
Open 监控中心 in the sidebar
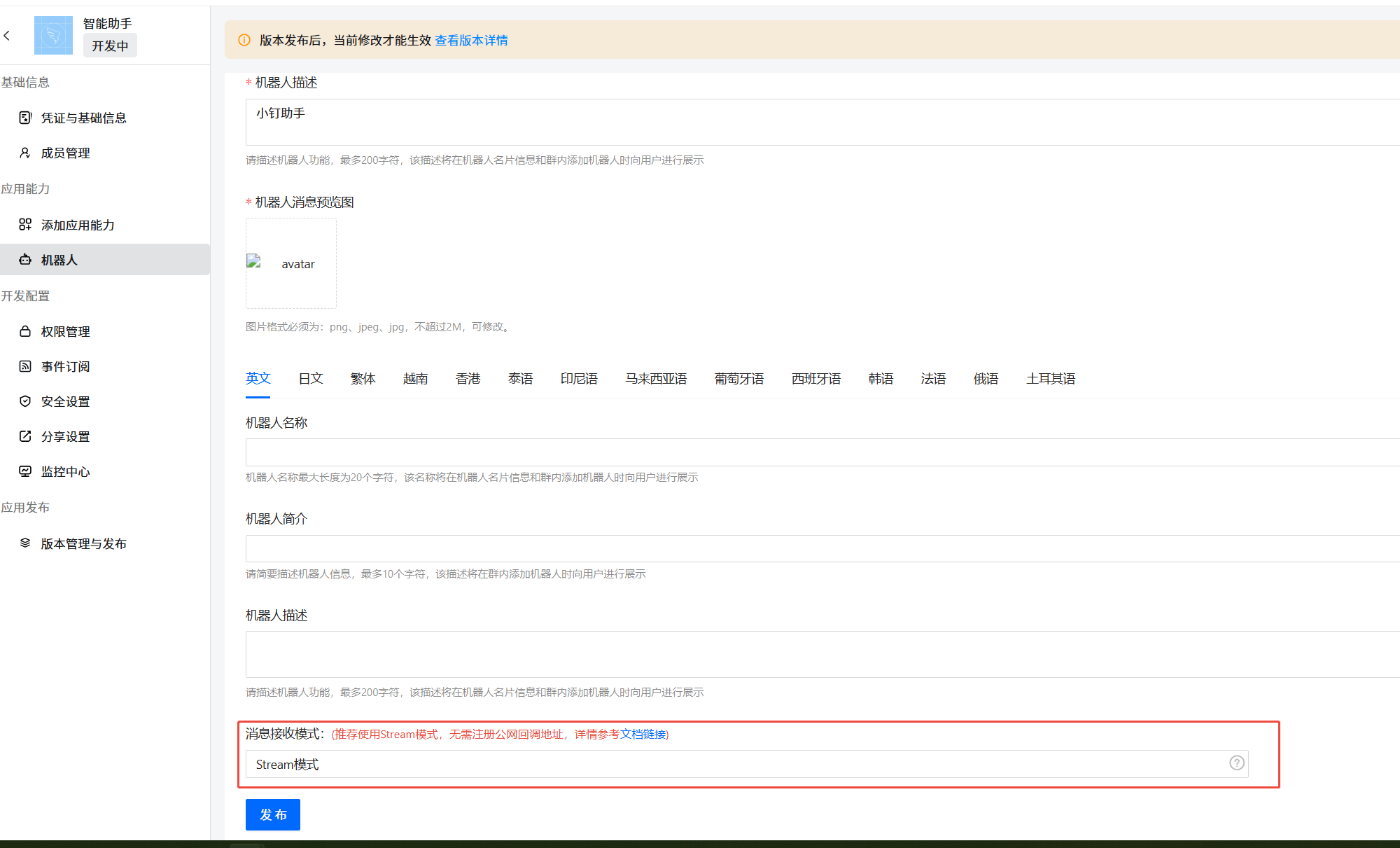coord(65,471)
